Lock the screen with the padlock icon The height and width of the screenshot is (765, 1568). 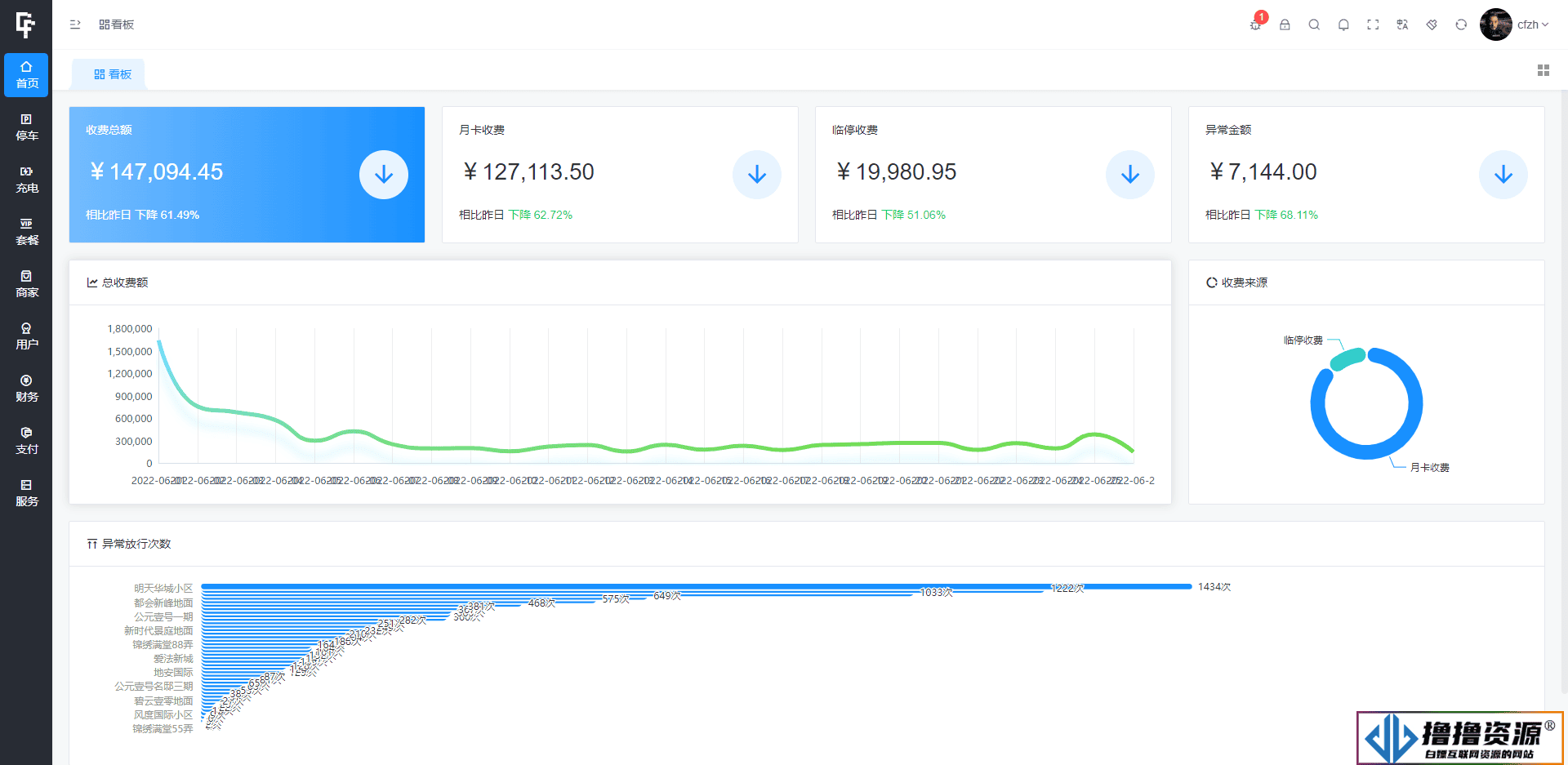pos(1285,24)
